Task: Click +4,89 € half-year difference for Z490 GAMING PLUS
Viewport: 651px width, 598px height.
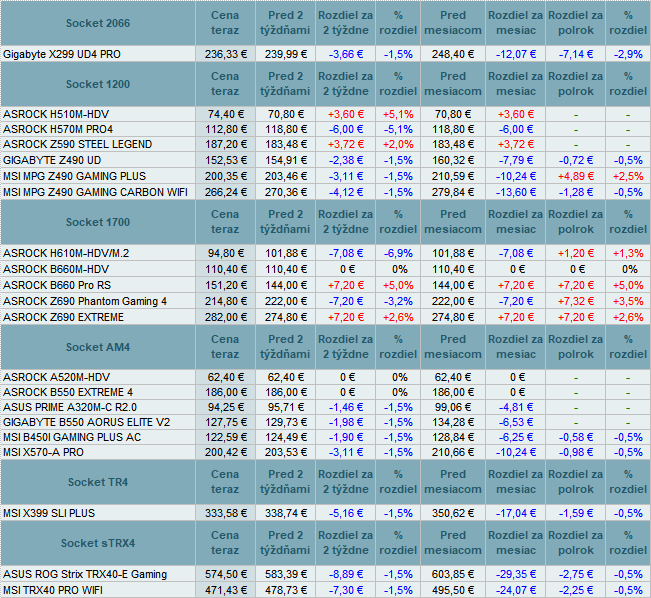Action: tap(576, 176)
